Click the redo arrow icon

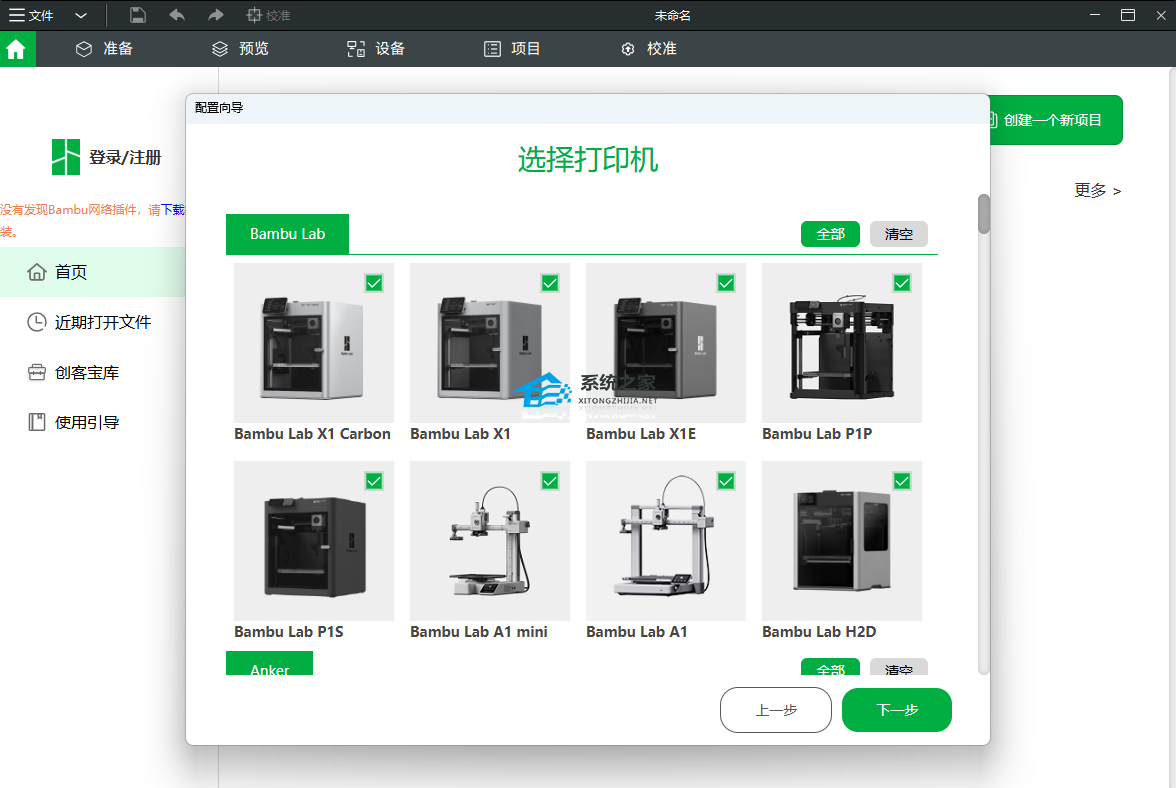tap(216, 15)
